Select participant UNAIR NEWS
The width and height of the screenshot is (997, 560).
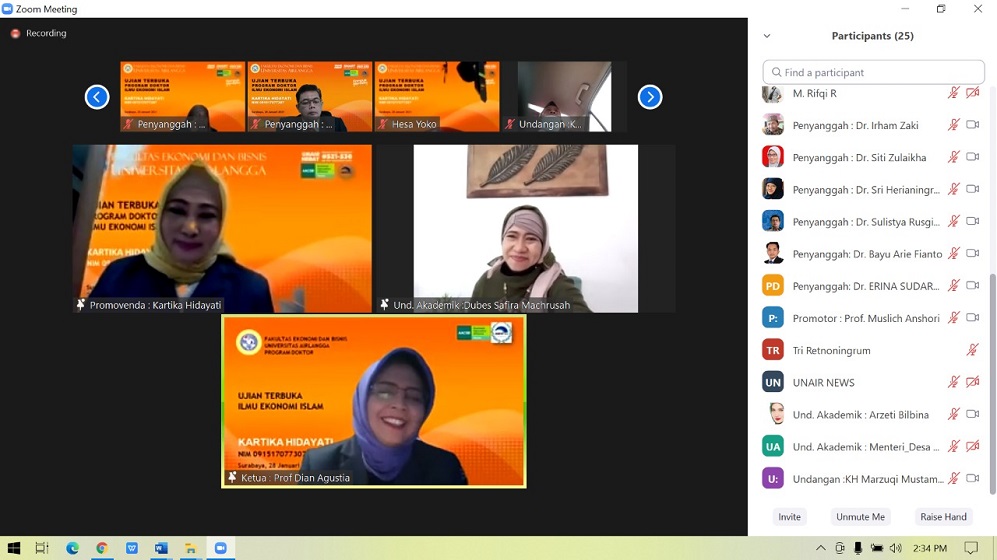point(872,382)
